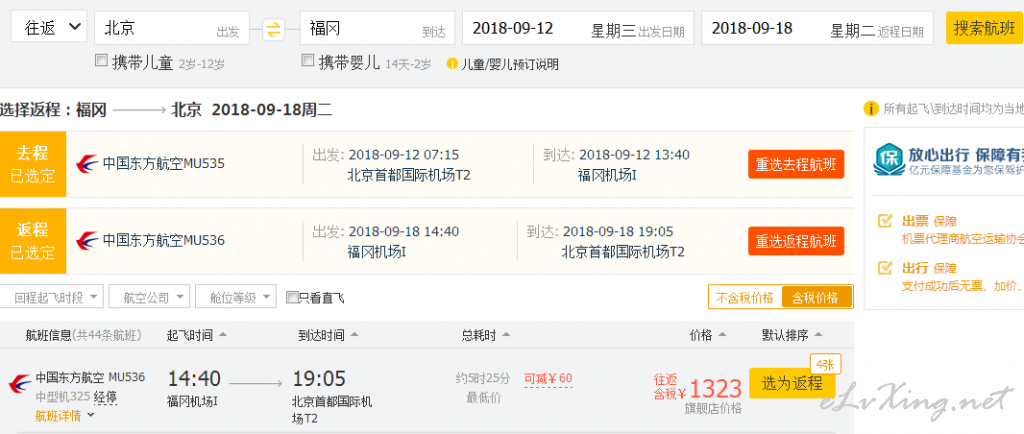Click the swap cities arrows icon
The width and height of the screenshot is (1024, 434).
(274, 29)
